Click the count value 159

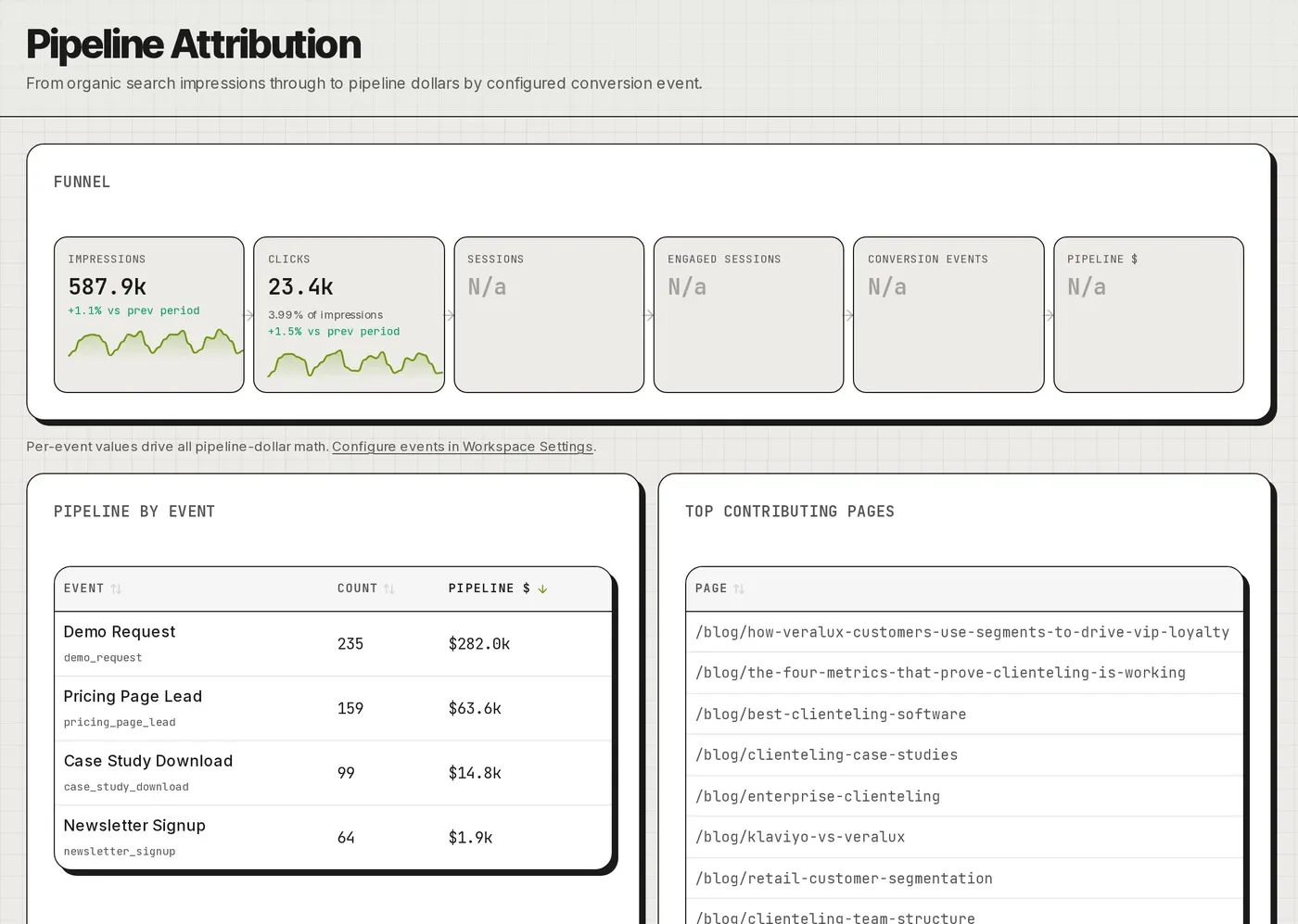pyautogui.click(x=350, y=709)
